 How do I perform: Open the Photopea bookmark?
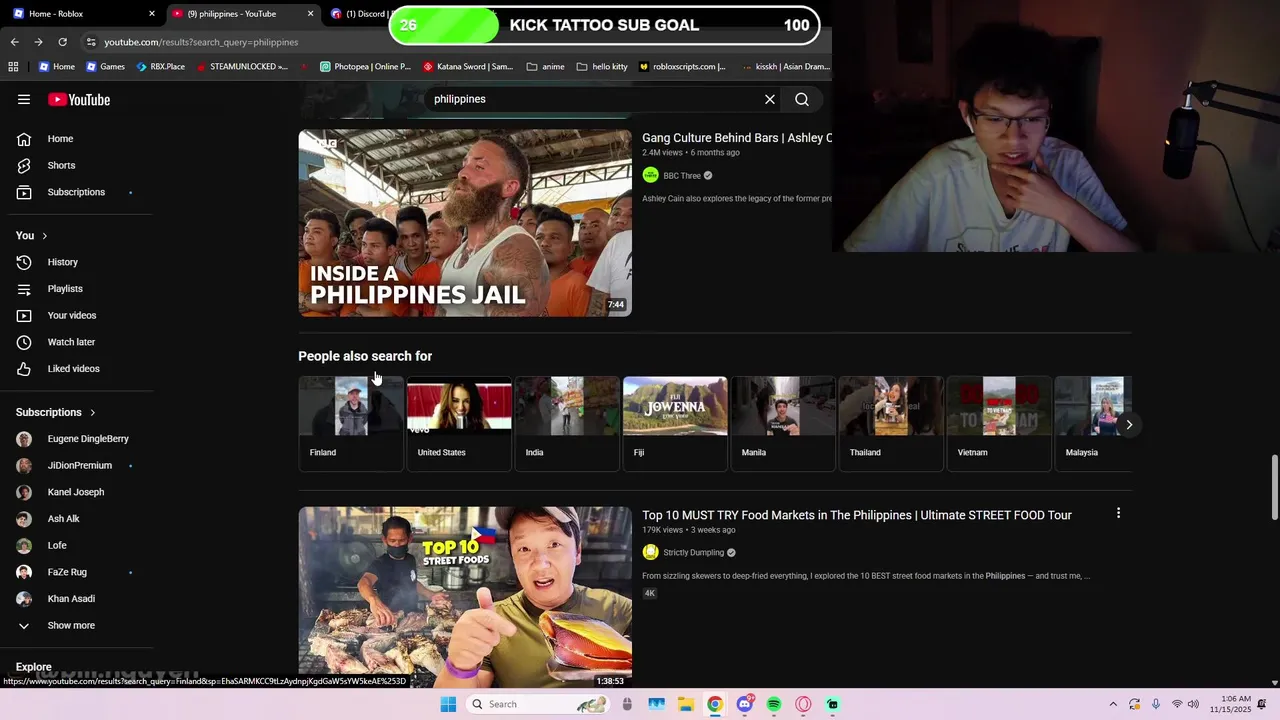[365, 67]
